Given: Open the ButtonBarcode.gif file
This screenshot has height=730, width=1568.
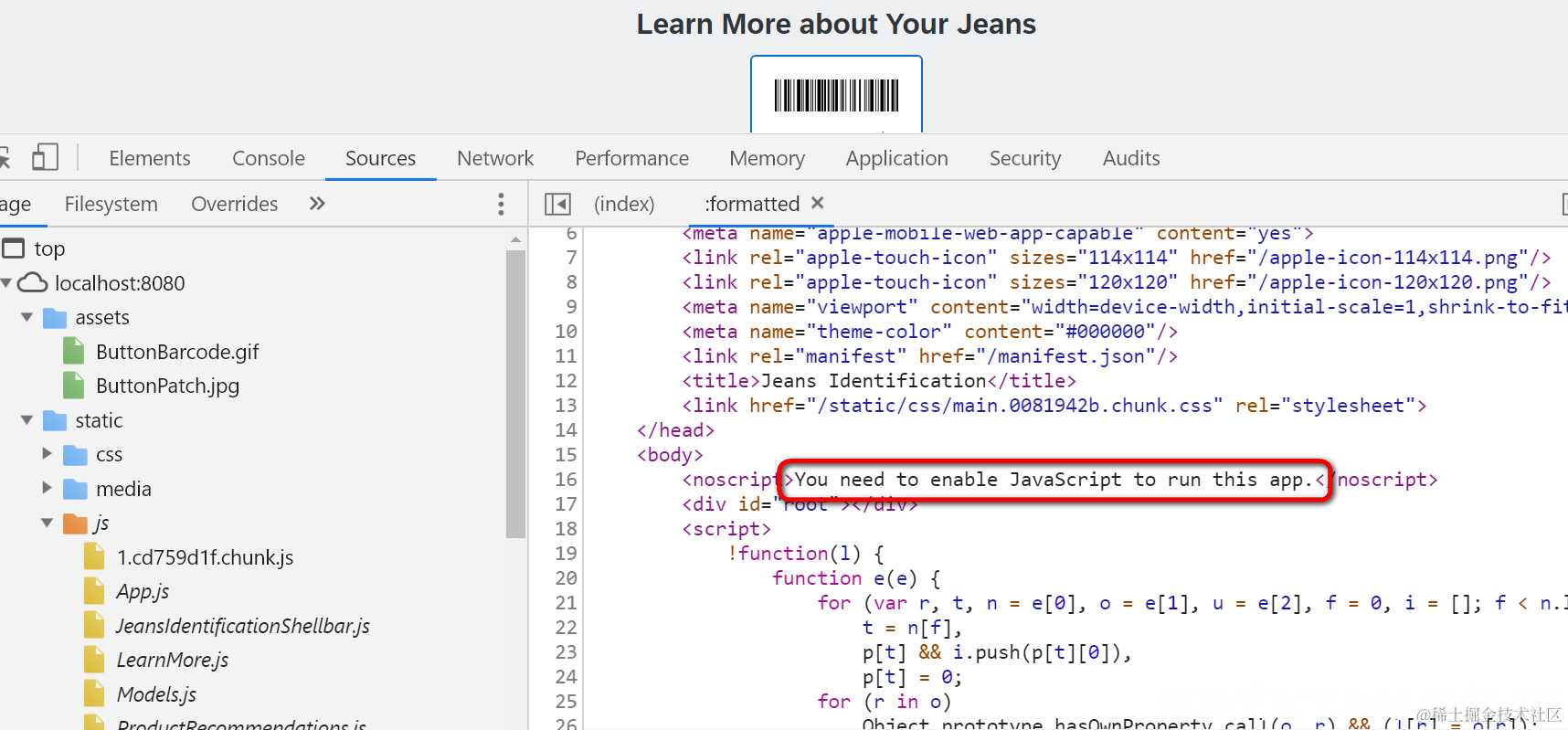Looking at the screenshot, I should (177, 352).
